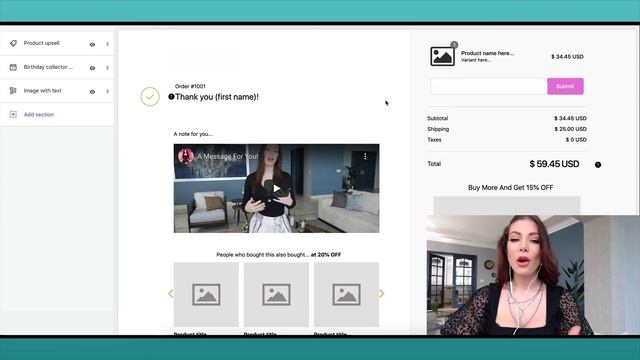Show next recommended products

point(382,293)
